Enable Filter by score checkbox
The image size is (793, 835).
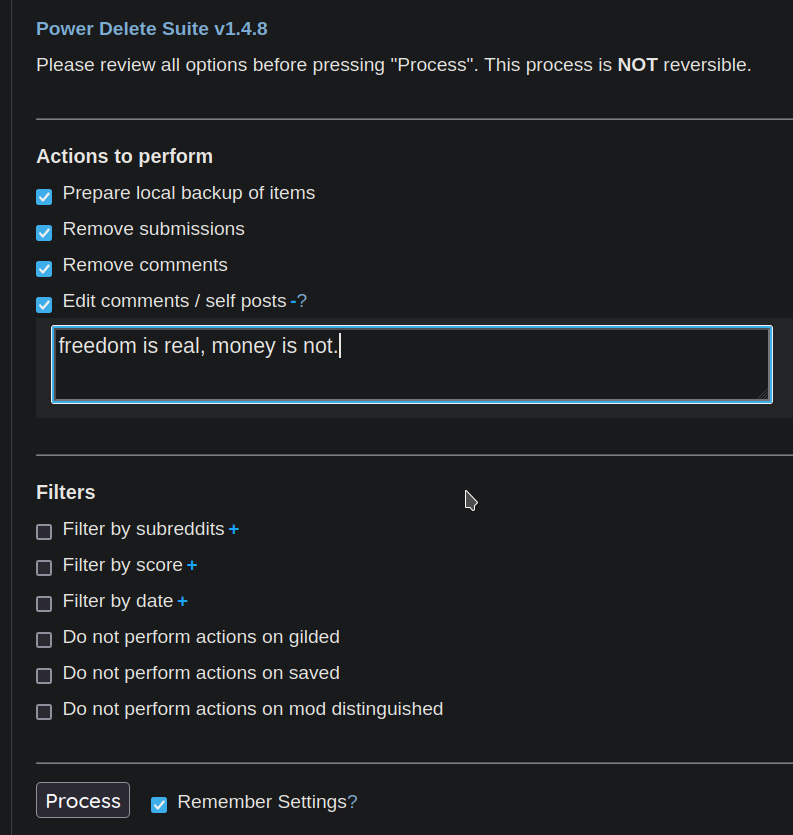(x=44, y=568)
